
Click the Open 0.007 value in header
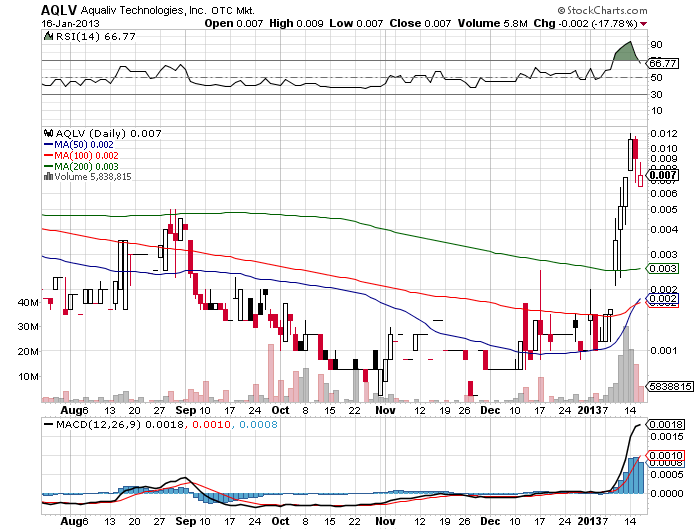233,23
